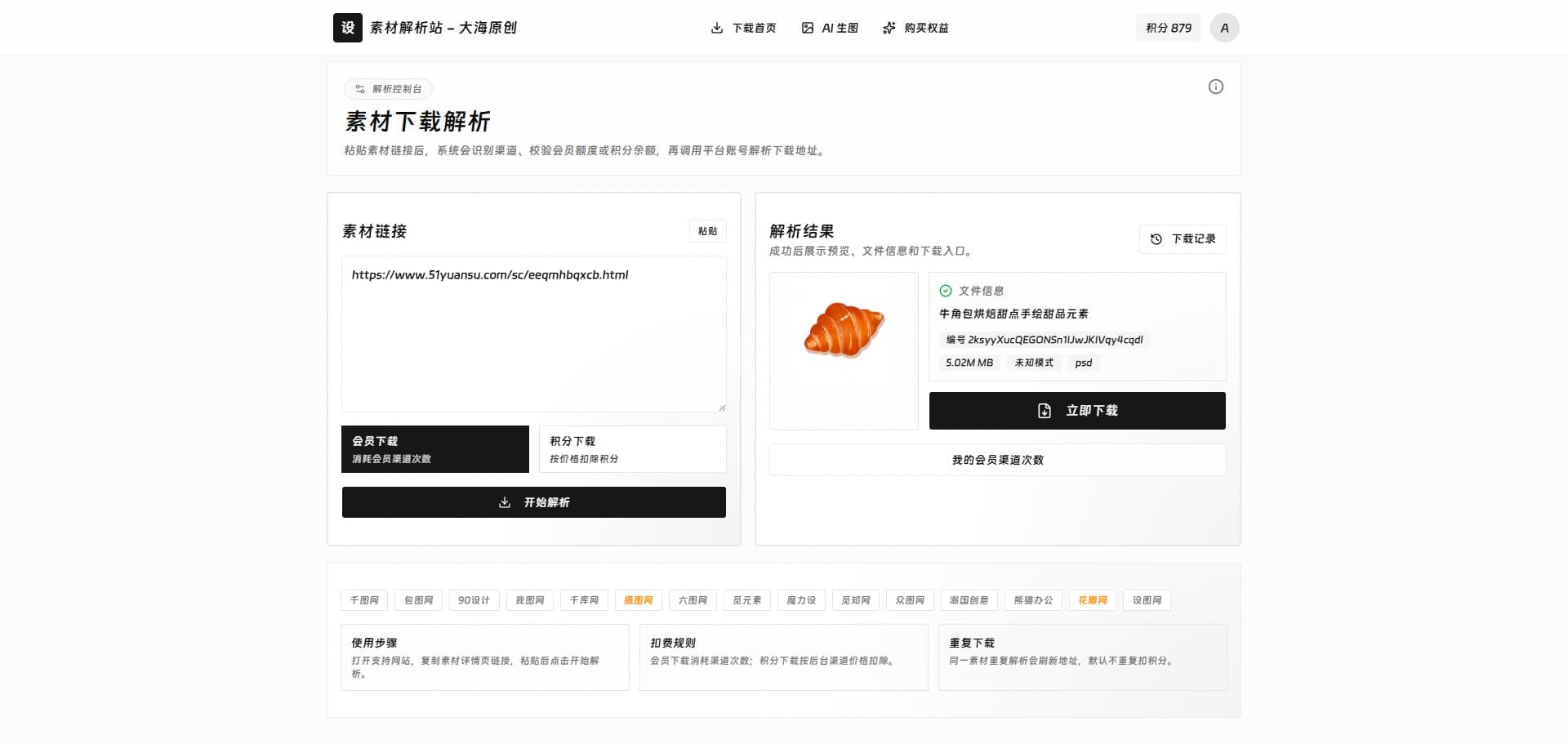Image resolution: width=1568 pixels, height=744 pixels.
Task: Go to the AI 生图 page
Action: click(x=830, y=28)
